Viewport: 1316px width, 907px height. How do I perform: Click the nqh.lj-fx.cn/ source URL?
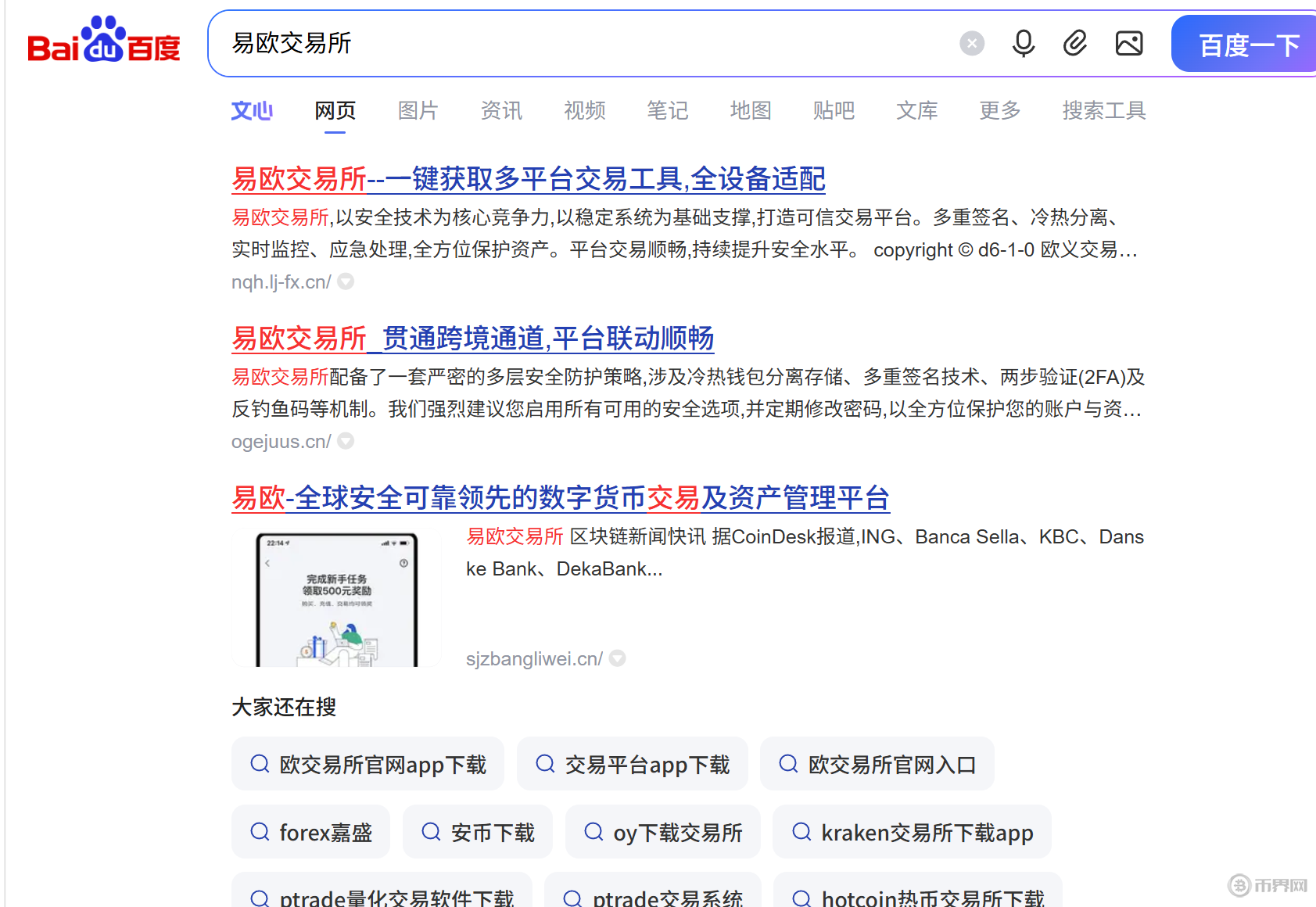click(x=281, y=282)
